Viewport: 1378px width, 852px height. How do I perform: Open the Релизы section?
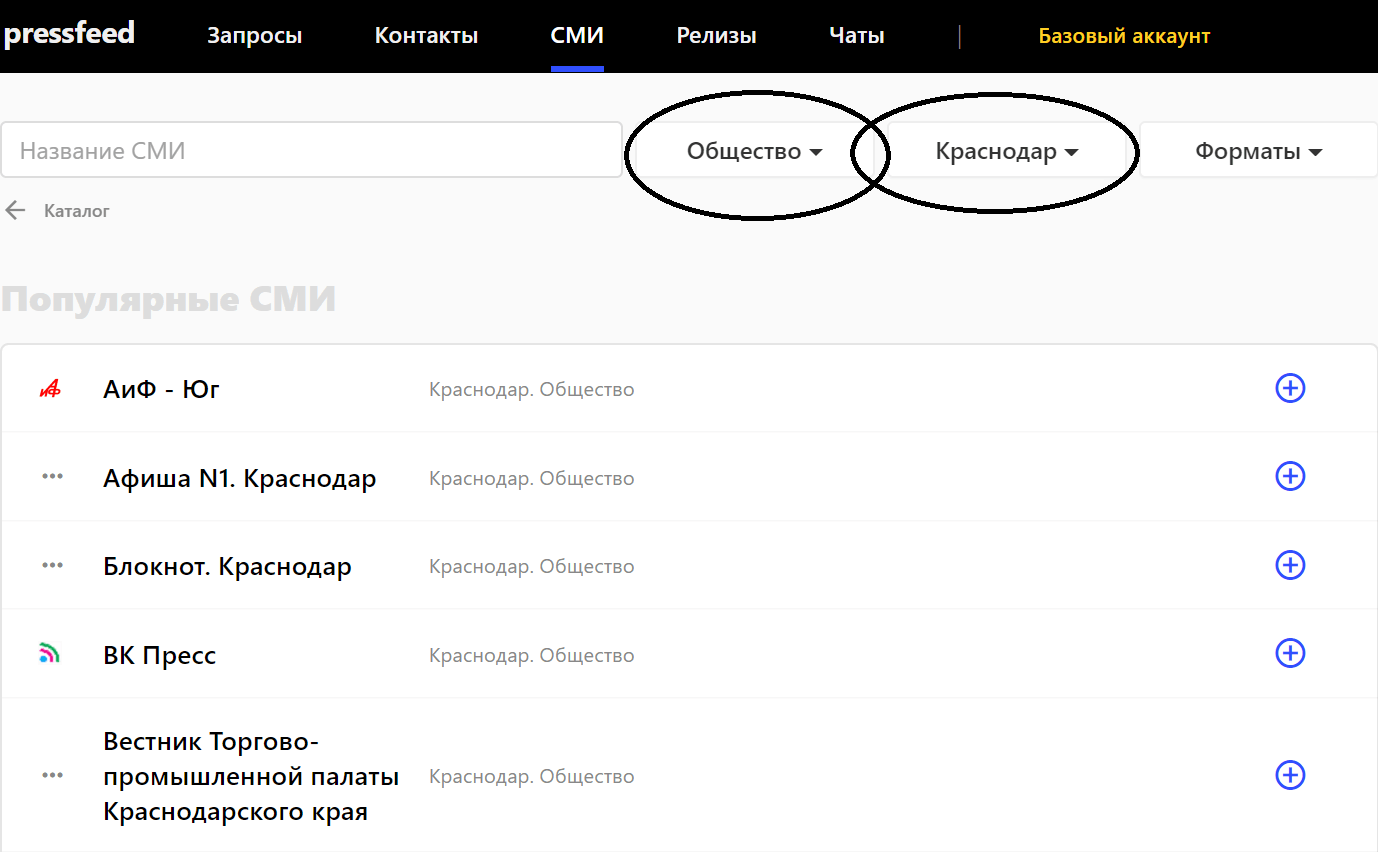(x=716, y=36)
